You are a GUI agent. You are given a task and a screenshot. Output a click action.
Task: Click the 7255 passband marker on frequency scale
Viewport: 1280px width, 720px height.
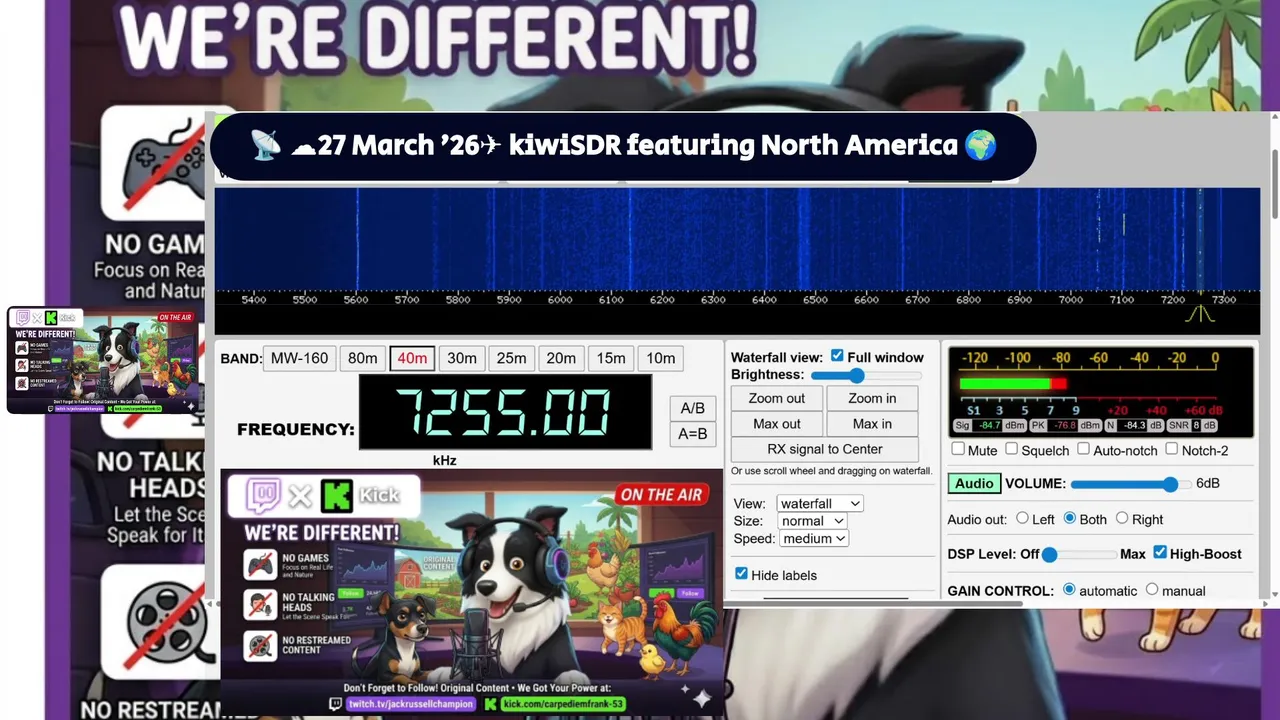[1200, 313]
